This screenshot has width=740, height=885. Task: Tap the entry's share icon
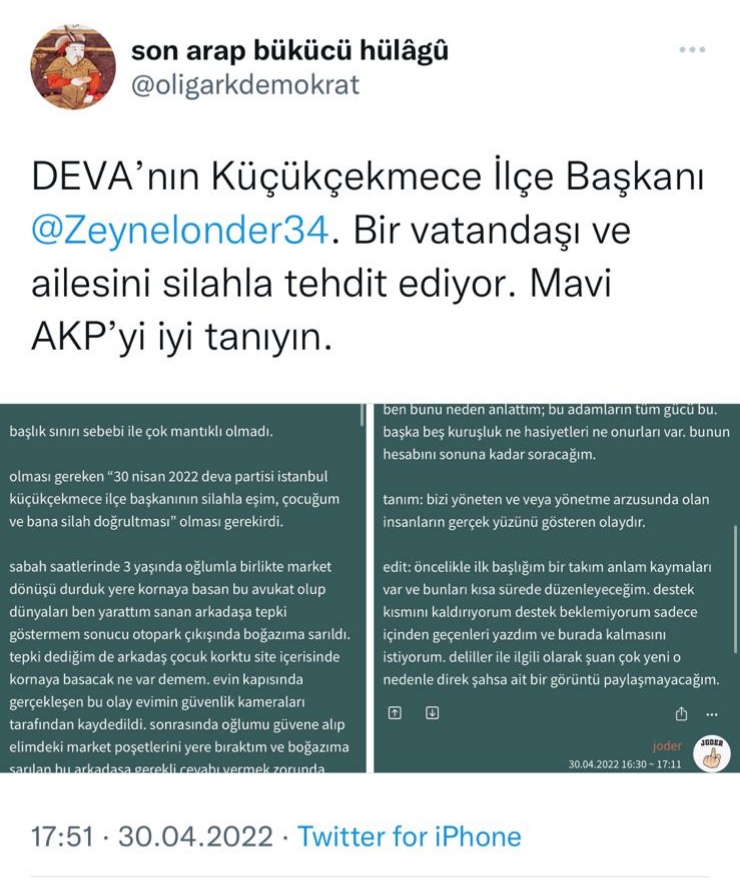[681, 714]
